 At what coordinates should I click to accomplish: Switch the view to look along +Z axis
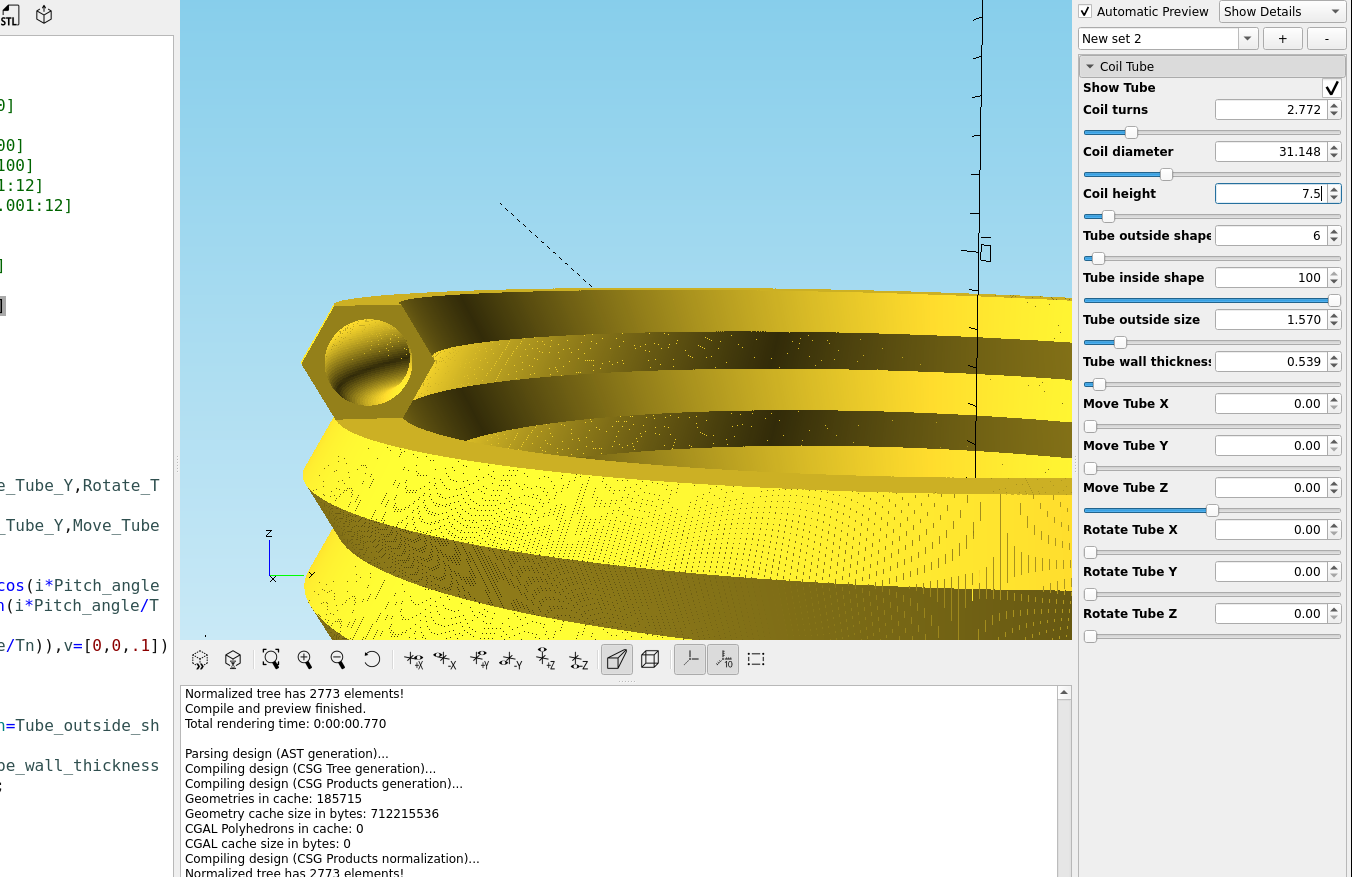(545, 659)
